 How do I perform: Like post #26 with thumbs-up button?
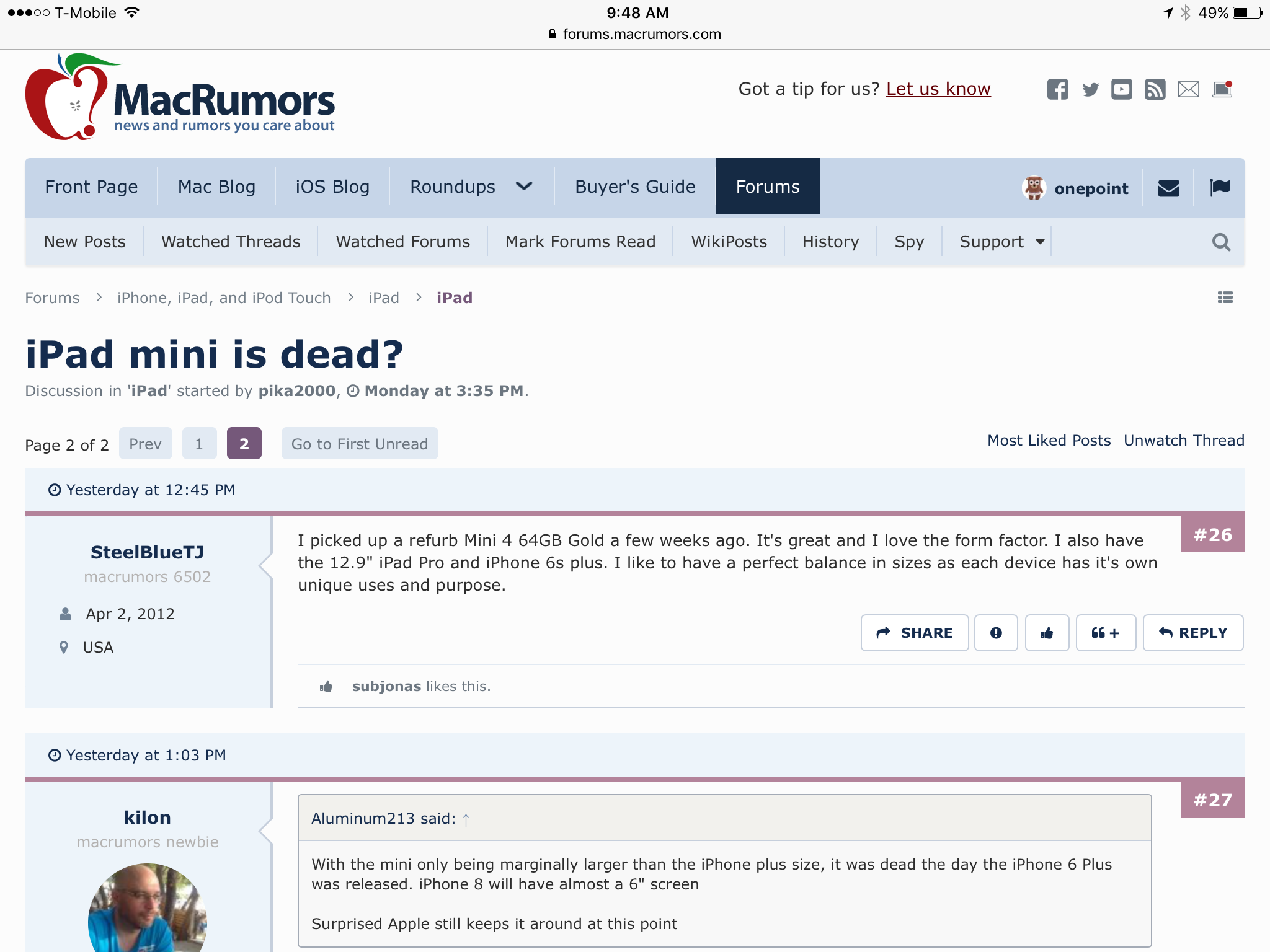coord(1047,633)
